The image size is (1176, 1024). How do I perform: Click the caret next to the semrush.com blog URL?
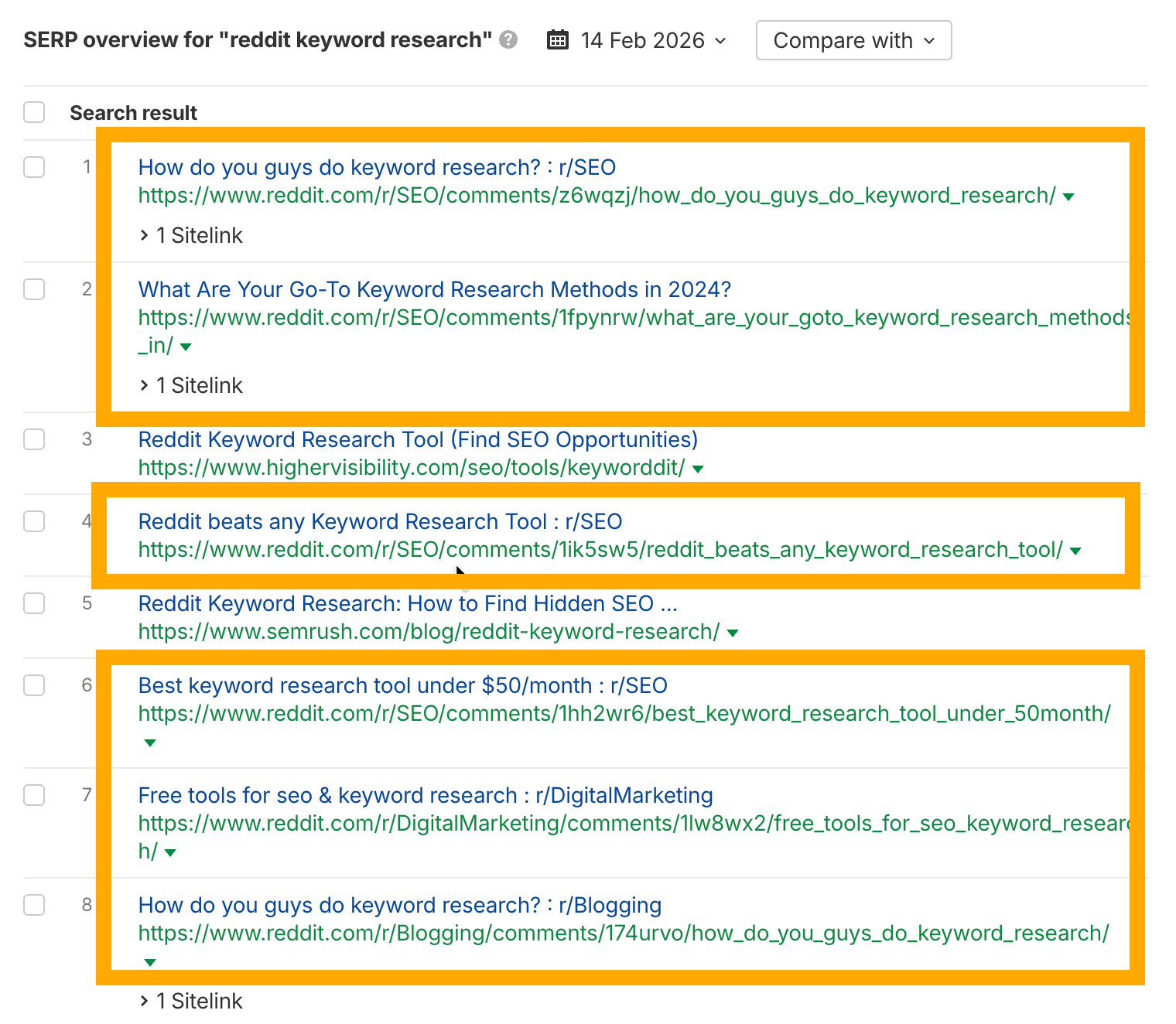(x=732, y=633)
